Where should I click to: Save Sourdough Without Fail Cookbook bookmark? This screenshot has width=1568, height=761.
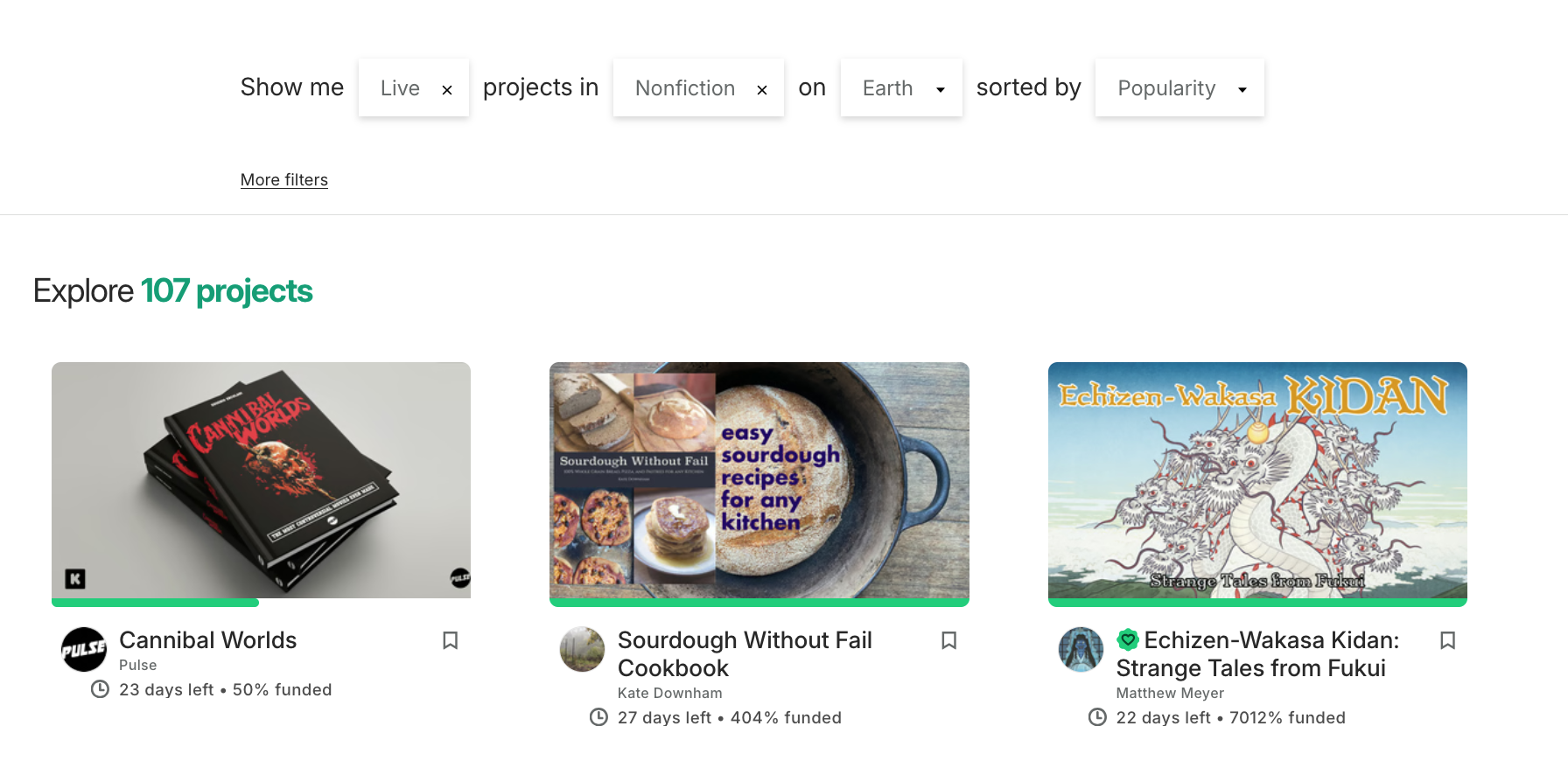[948, 640]
